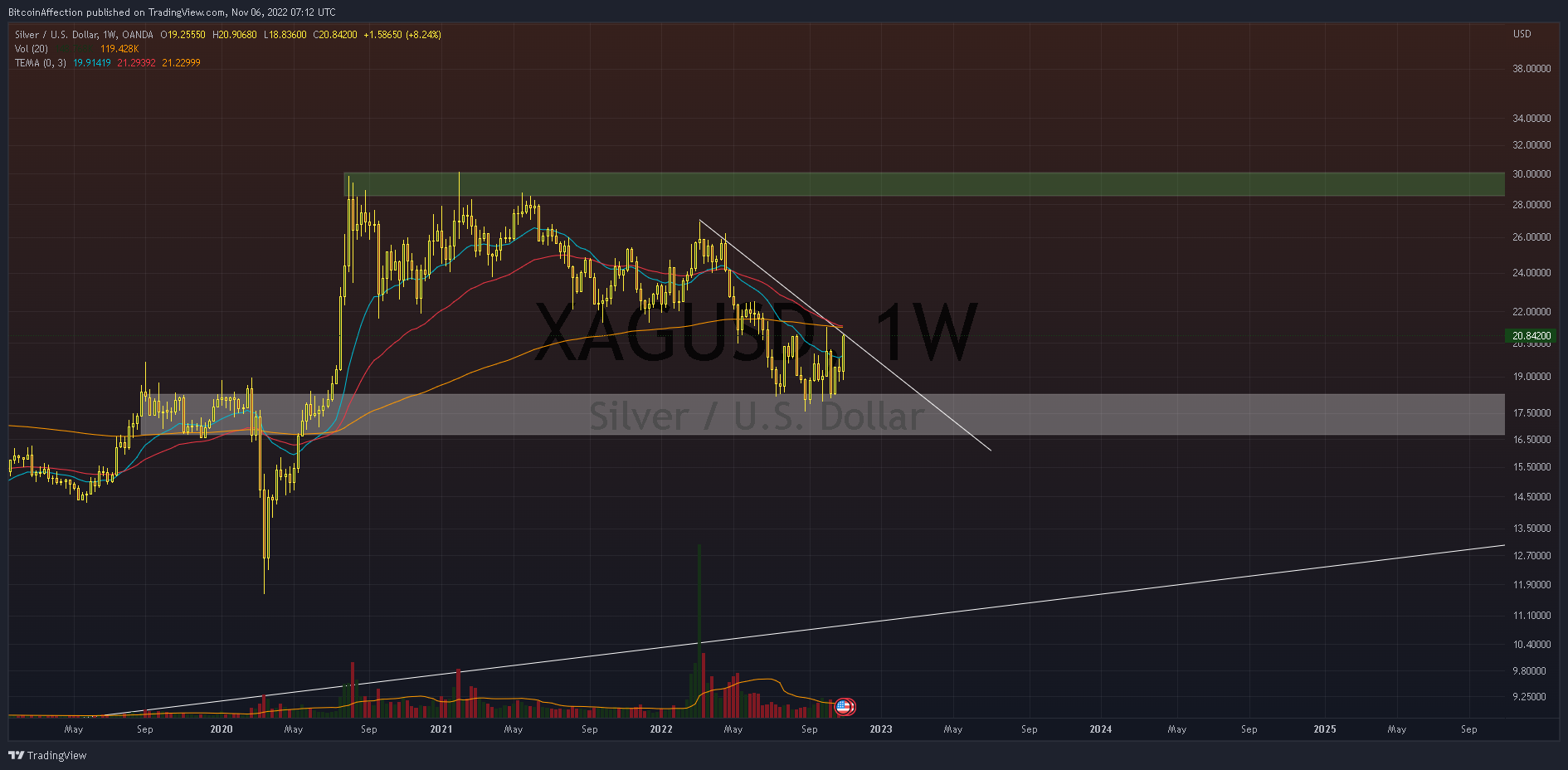Click the 22.00000 price axis label

(1531, 312)
